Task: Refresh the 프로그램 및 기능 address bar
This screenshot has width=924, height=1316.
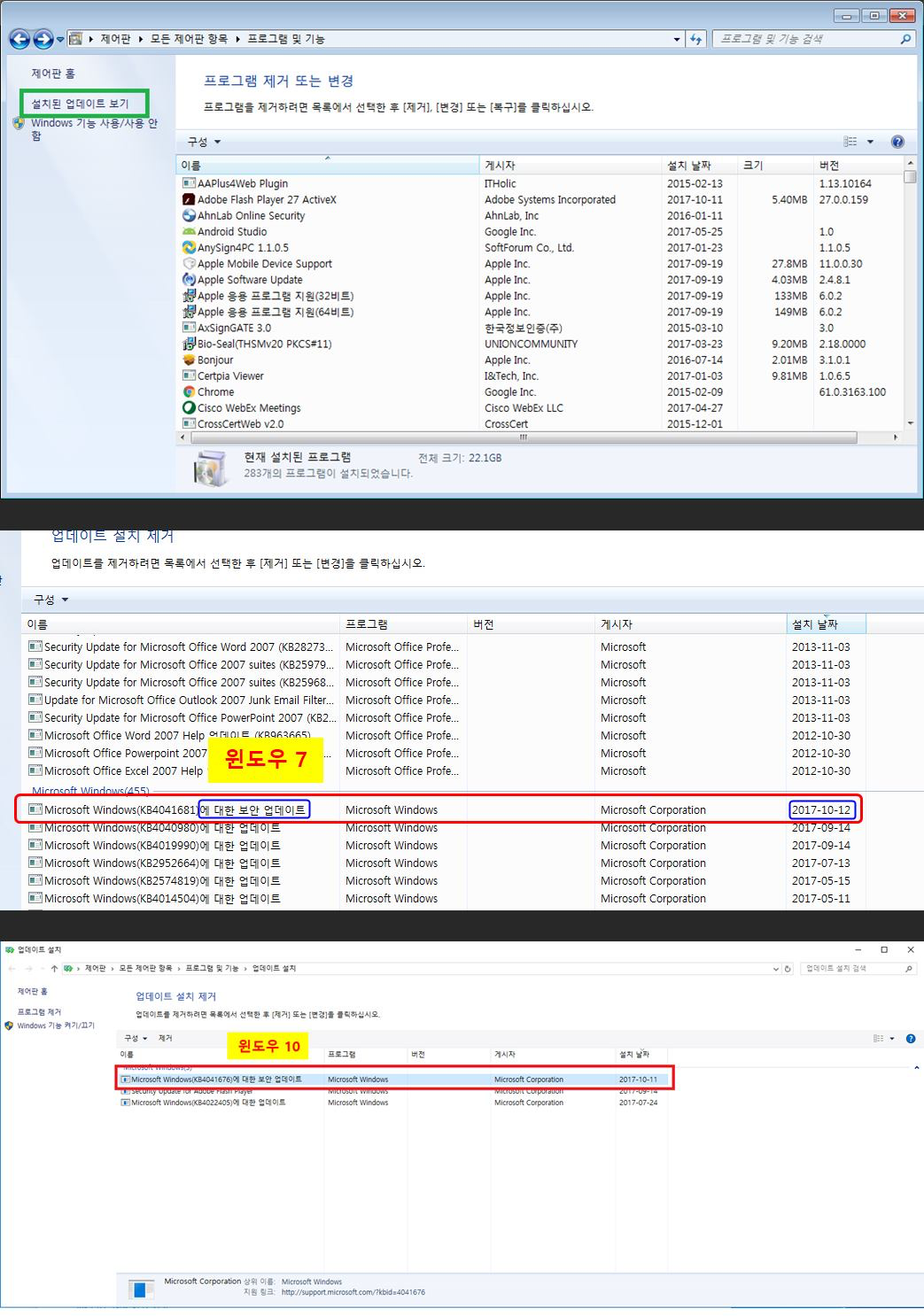Action: pyautogui.click(x=696, y=39)
